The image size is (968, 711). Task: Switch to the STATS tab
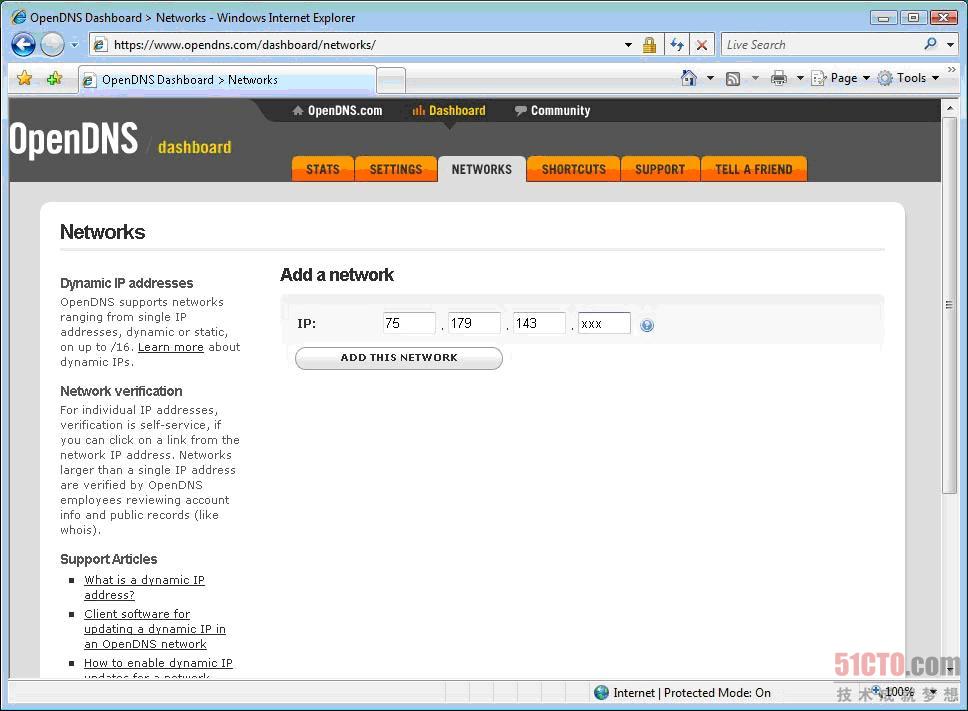pyautogui.click(x=323, y=169)
